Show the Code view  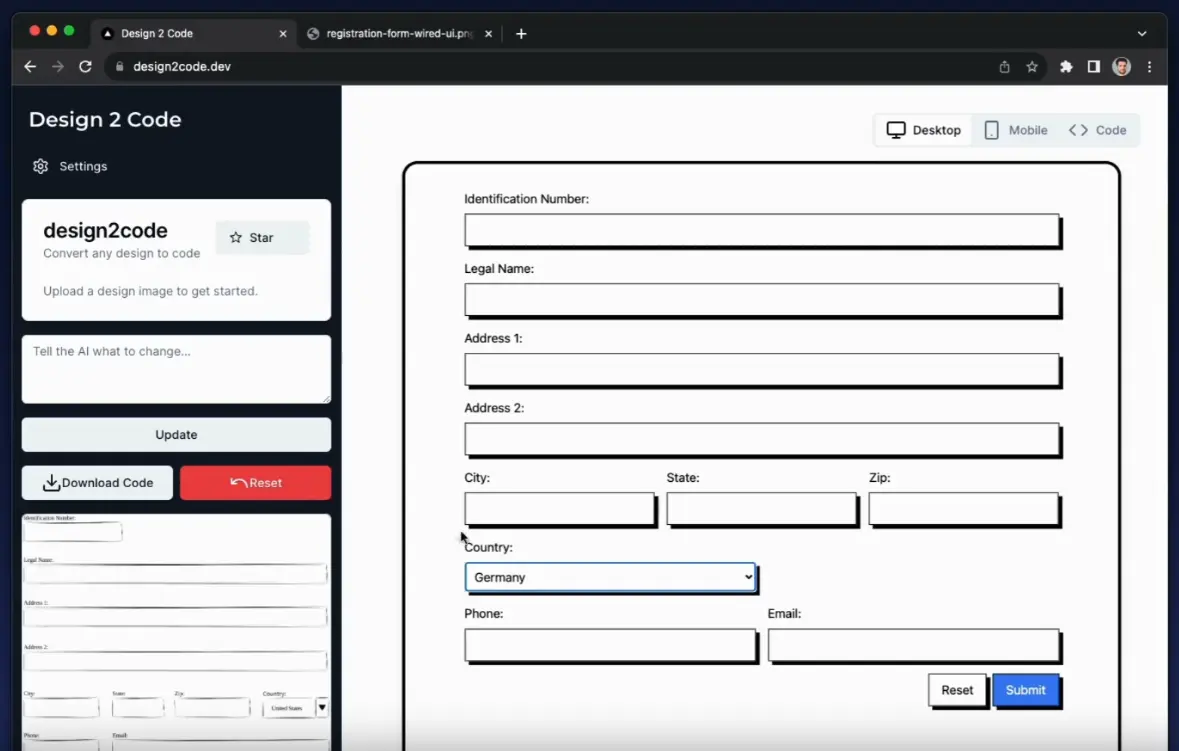pos(1098,130)
